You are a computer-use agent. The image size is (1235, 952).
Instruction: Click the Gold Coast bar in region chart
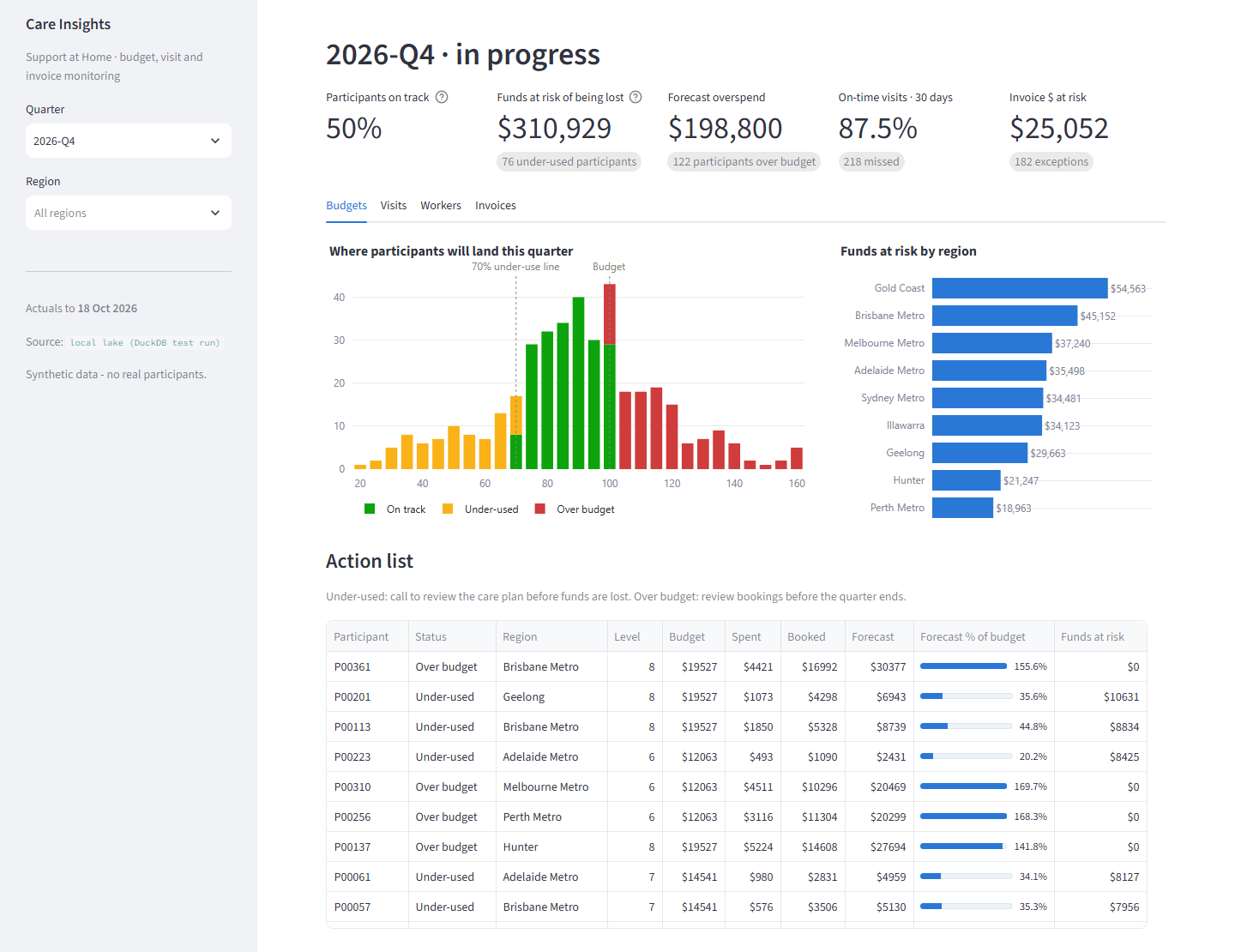(1020, 288)
